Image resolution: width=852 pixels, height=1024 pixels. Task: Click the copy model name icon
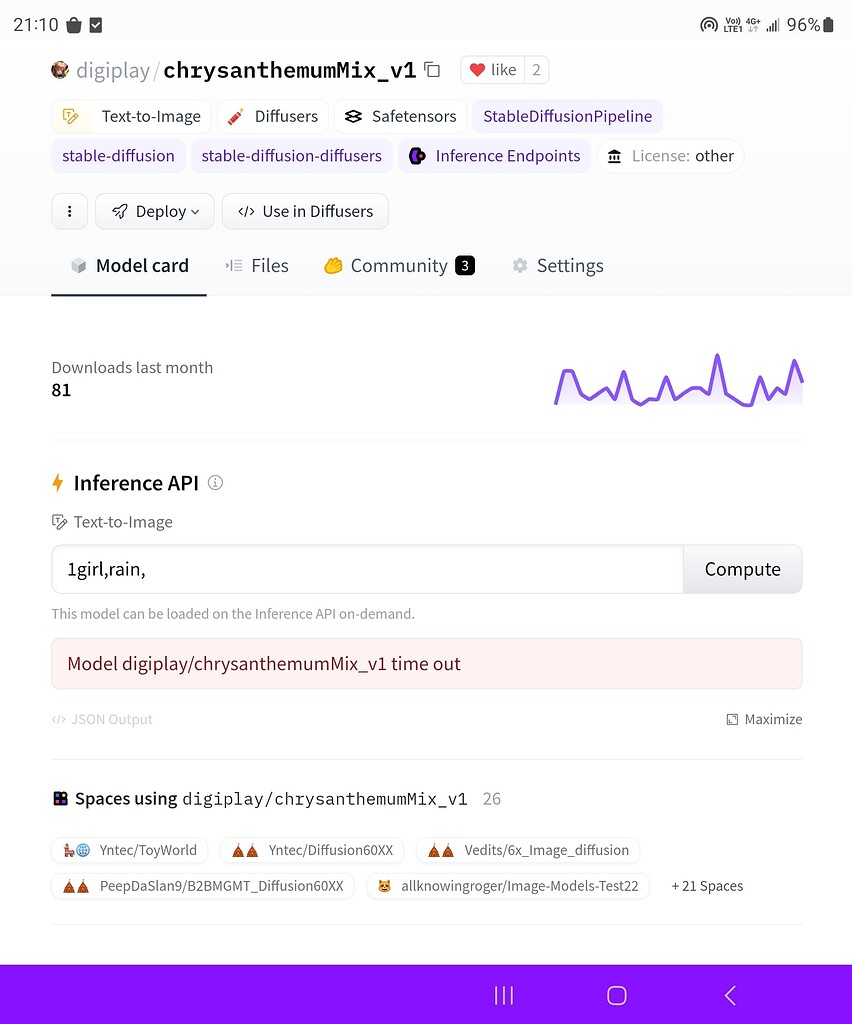coord(432,70)
